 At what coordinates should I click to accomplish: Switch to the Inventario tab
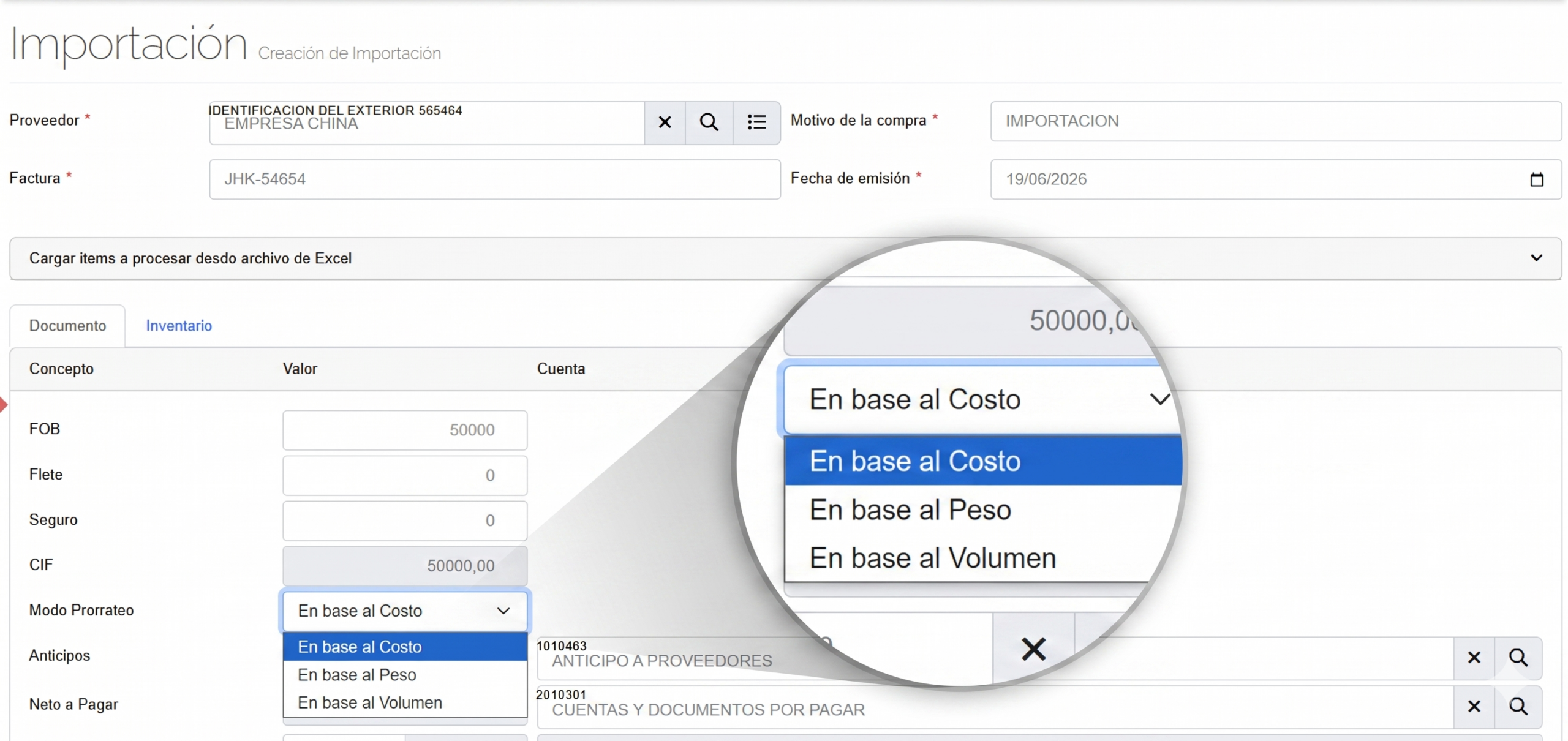pos(179,326)
